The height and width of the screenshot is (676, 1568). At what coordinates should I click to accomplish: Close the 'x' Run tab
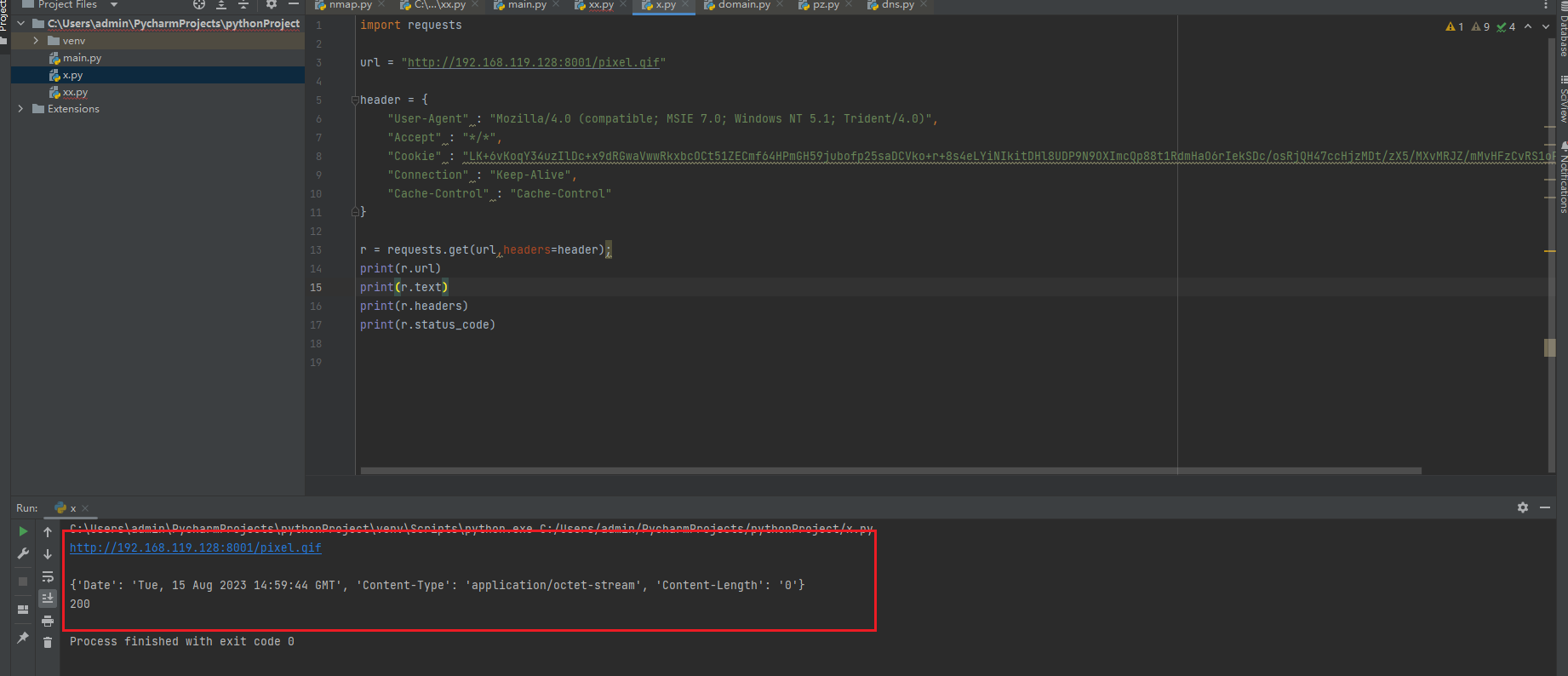click(x=85, y=508)
